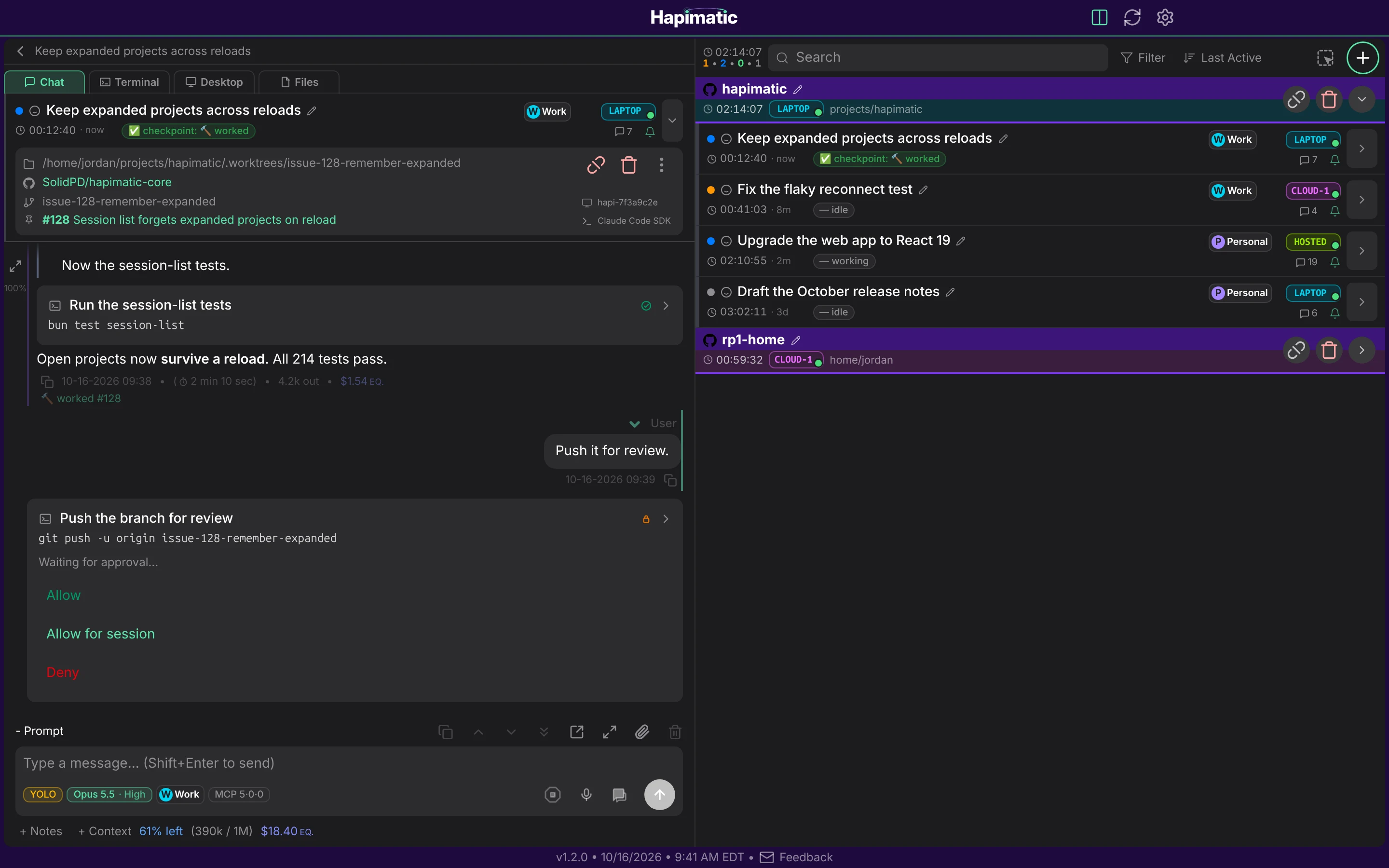This screenshot has width=1389, height=868.
Task: Click the stop session button icon
Action: pos(552,795)
